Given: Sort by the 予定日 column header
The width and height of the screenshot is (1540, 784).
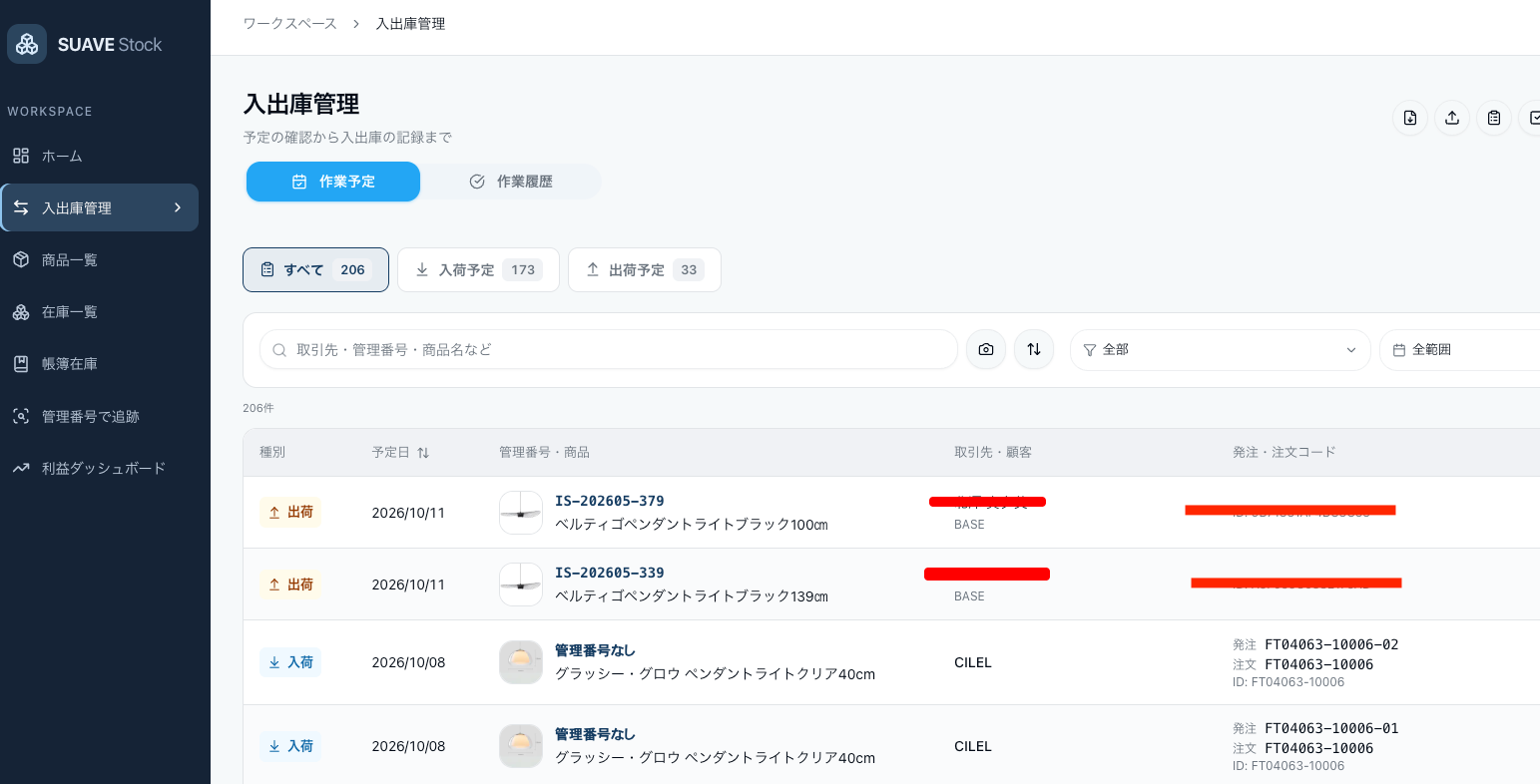Looking at the screenshot, I should coord(400,452).
